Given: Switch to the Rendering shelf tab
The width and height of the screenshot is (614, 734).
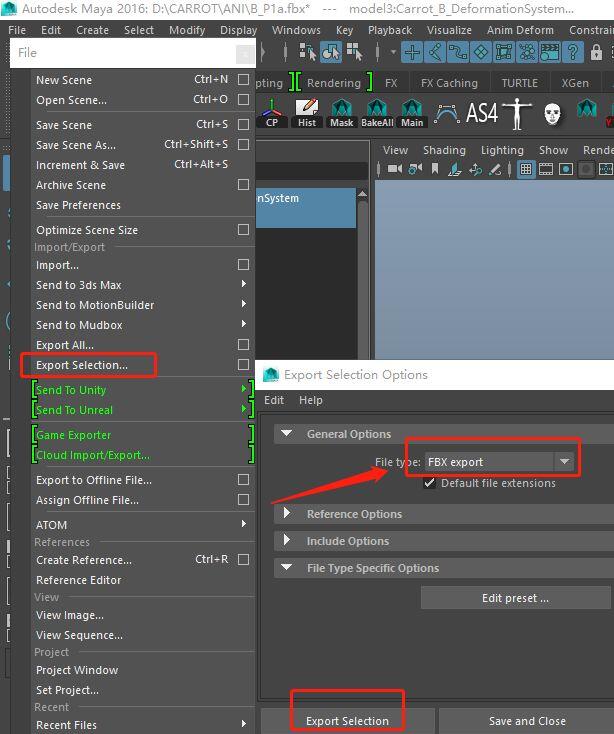Looking at the screenshot, I should coord(334,83).
